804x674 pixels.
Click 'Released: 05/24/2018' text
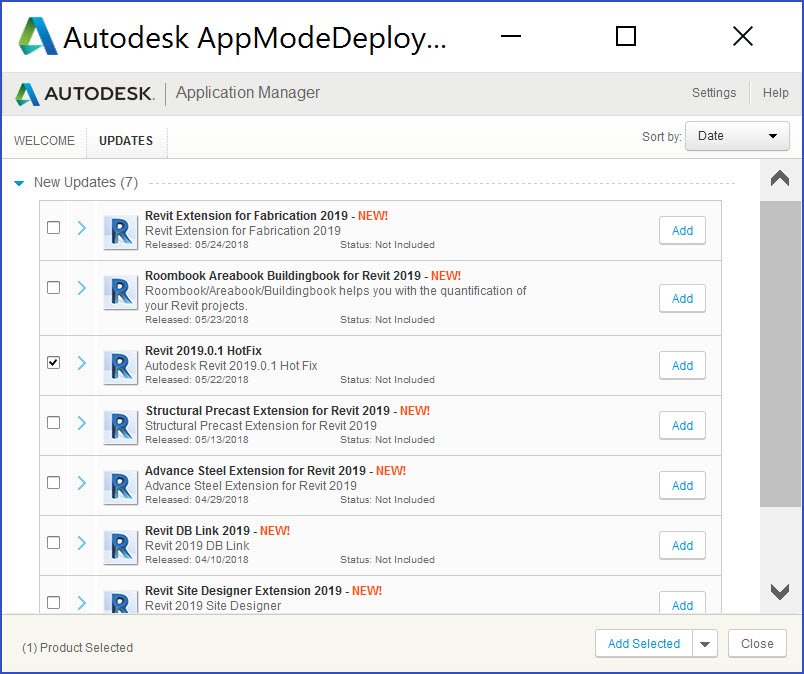pyautogui.click(x=197, y=245)
